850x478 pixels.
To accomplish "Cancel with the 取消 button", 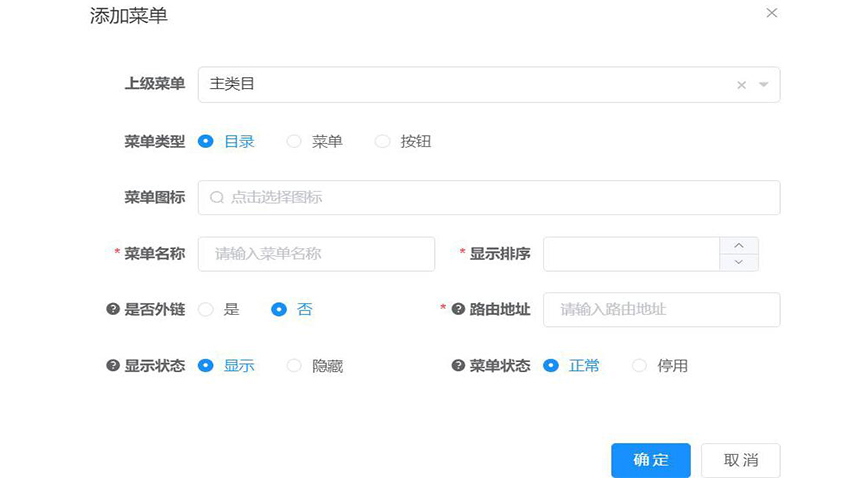I will [740, 460].
